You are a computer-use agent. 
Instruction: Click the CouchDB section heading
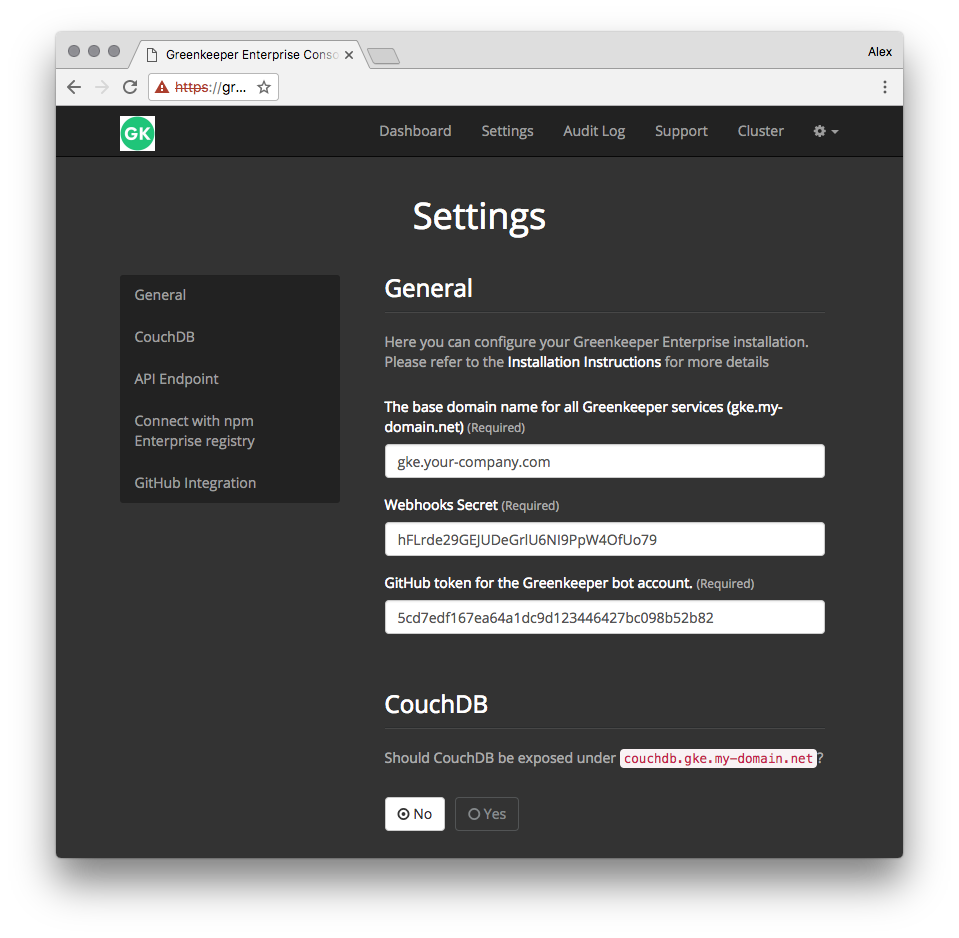(436, 704)
